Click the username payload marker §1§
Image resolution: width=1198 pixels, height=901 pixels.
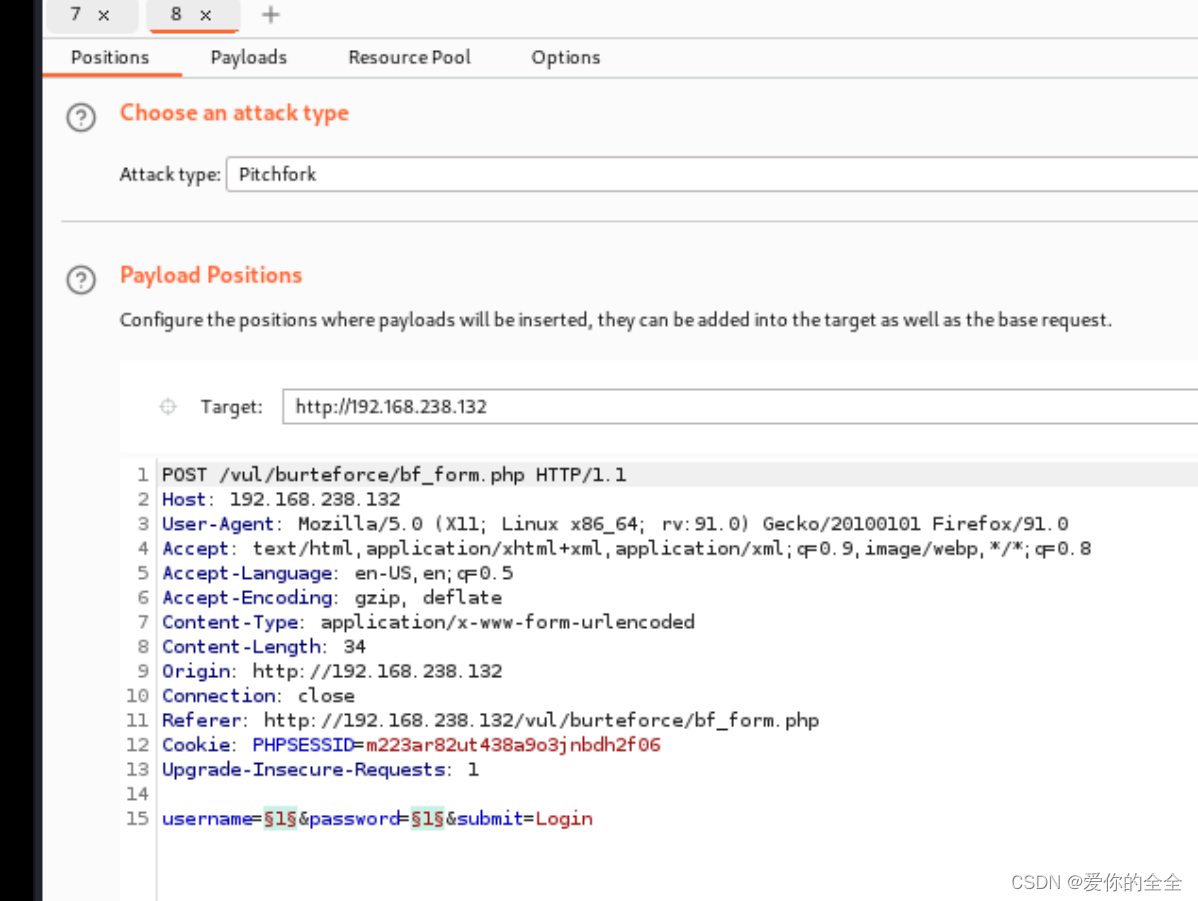point(280,818)
